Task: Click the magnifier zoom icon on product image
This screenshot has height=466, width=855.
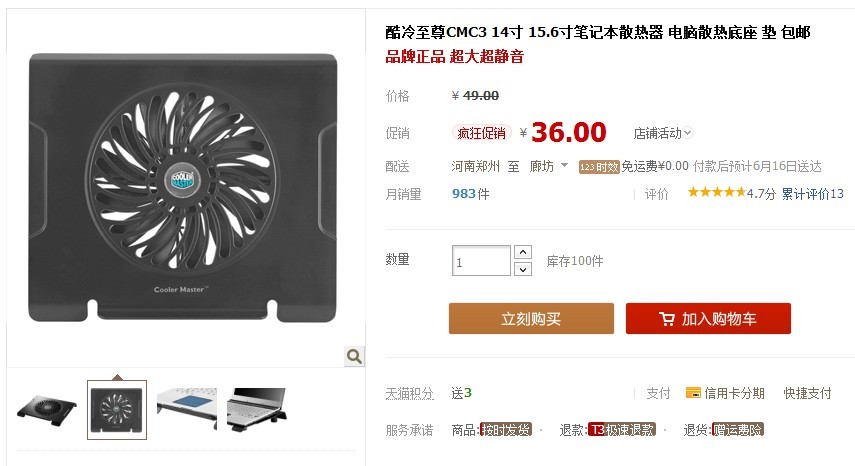Action: click(x=354, y=356)
